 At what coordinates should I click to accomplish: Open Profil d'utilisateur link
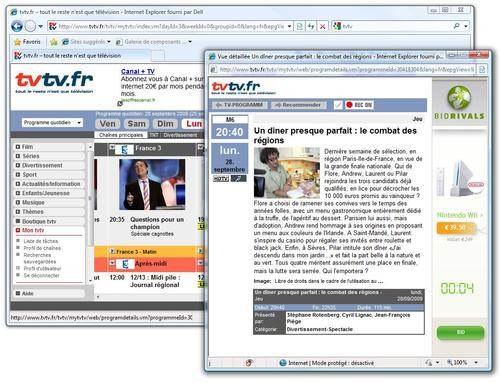[x=42, y=268]
